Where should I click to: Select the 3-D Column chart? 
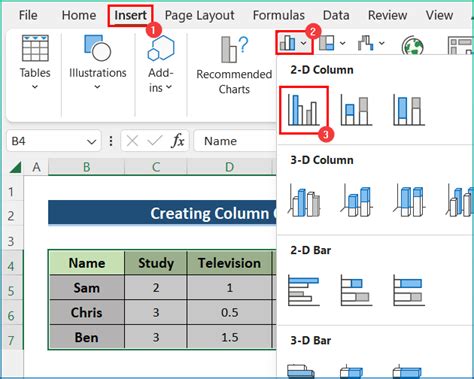460,201
